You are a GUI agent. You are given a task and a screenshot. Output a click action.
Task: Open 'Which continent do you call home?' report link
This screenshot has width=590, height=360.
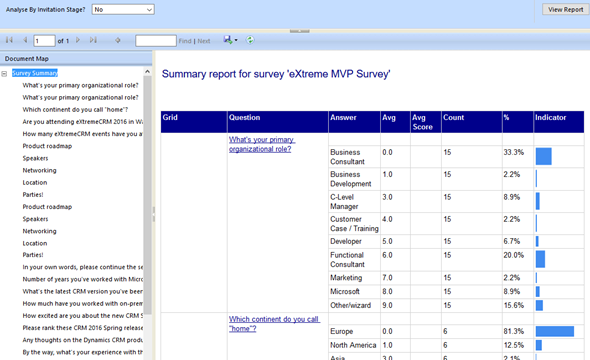pos(274,324)
